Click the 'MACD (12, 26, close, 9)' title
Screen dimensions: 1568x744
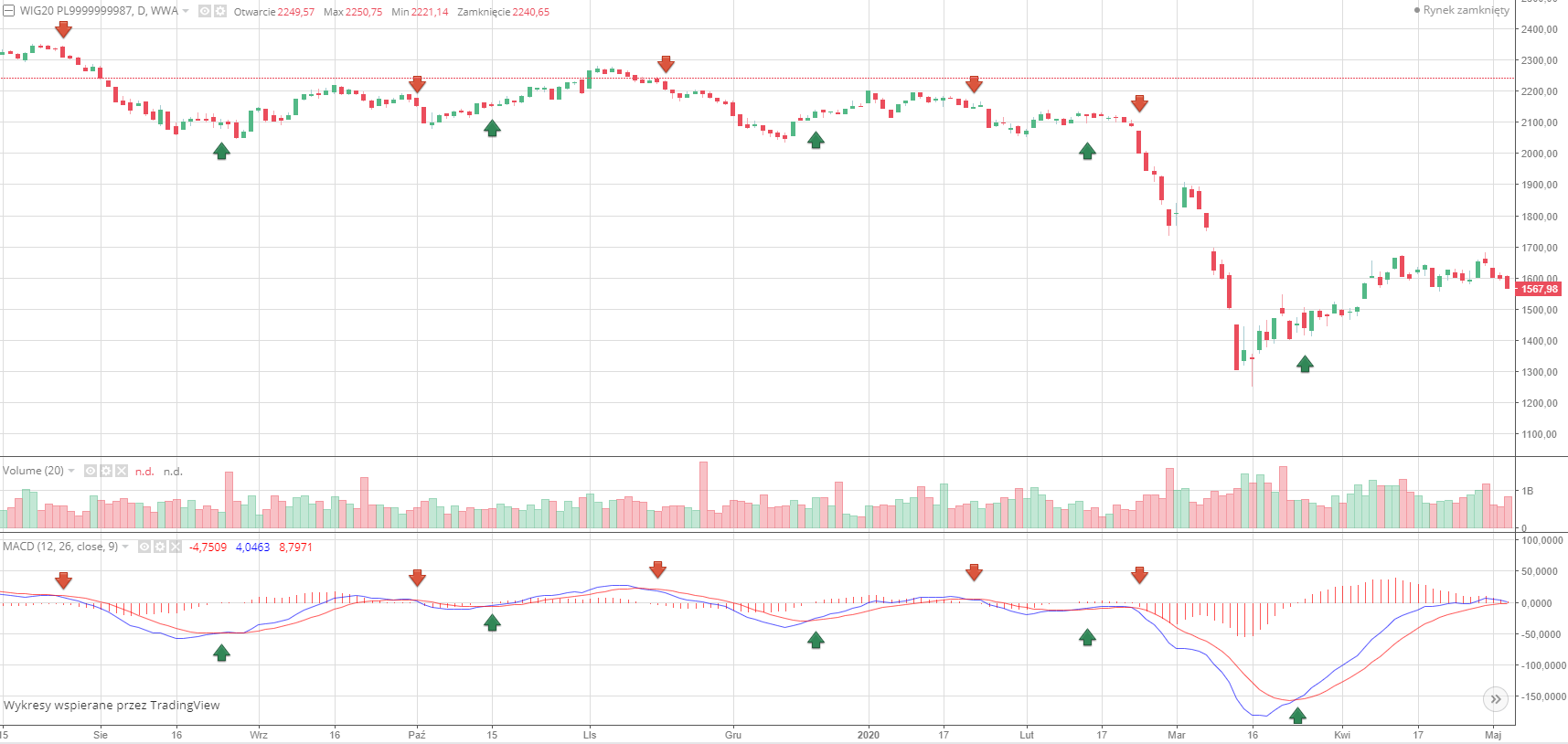(x=60, y=547)
